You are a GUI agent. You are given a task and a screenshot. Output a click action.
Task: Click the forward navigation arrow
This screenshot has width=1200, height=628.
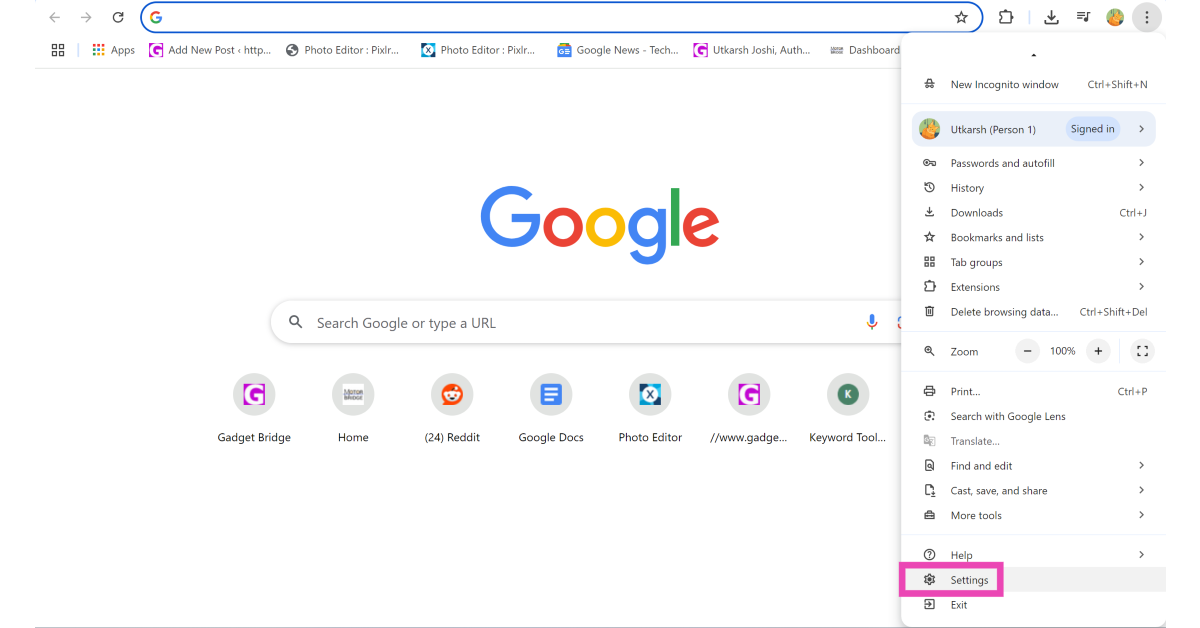click(x=86, y=17)
